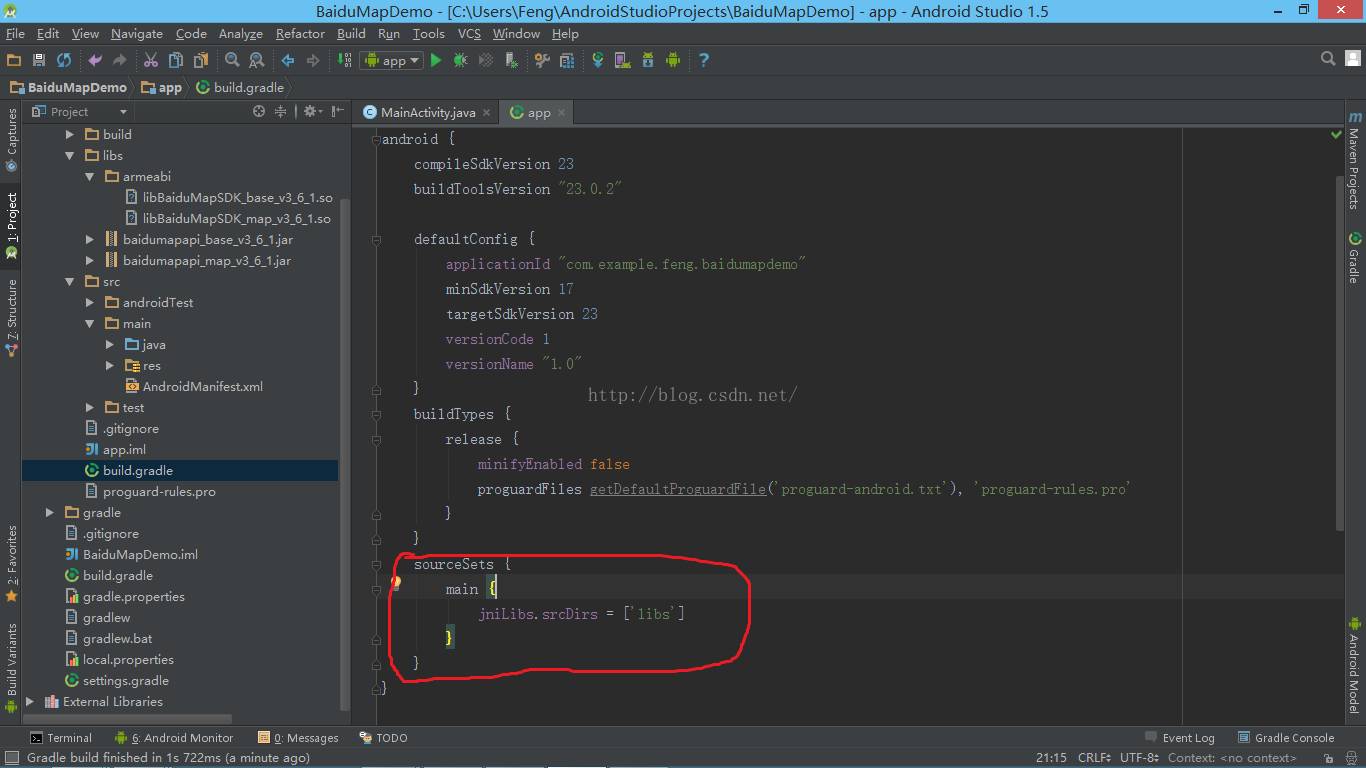Open Replace toolbar icon

tap(257, 60)
